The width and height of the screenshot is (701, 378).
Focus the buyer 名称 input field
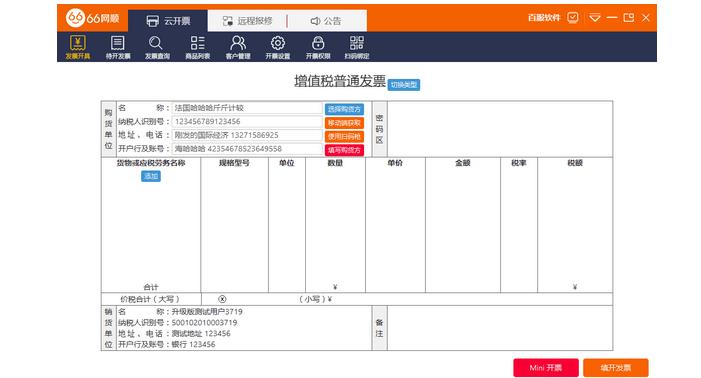pos(247,108)
